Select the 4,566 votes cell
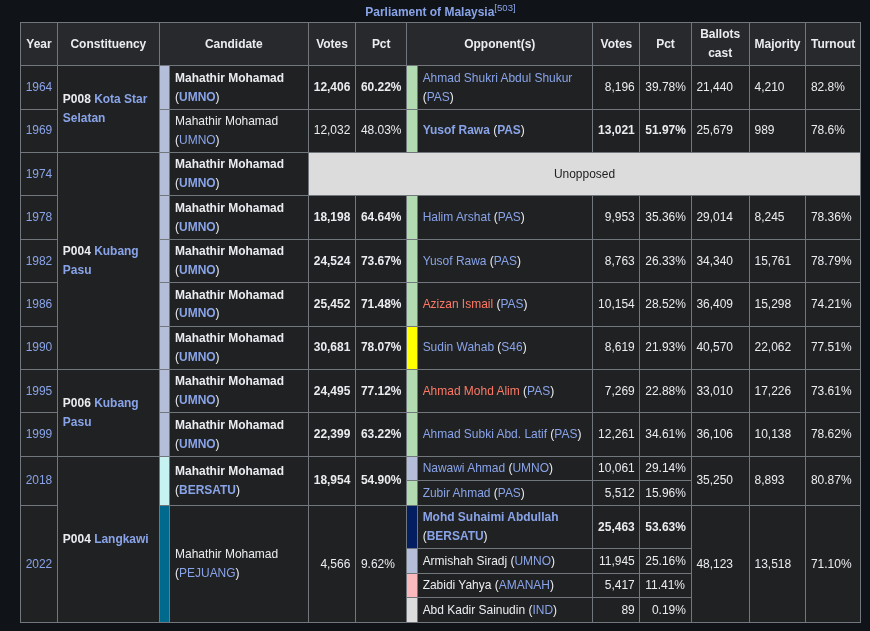Image resolution: width=870 pixels, height=631 pixels. (332, 564)
